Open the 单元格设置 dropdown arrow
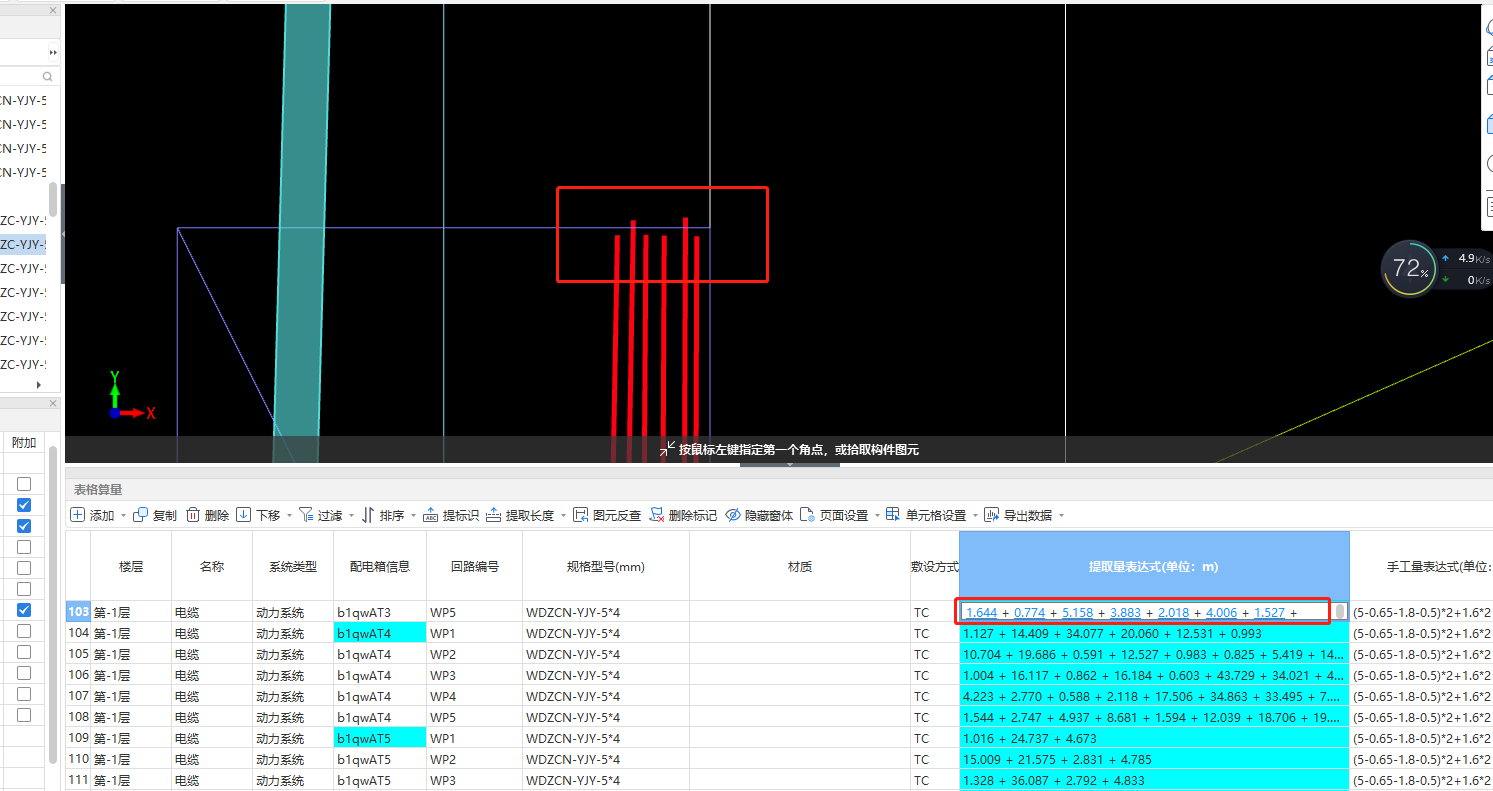Viewport: 1493px width, 791px height. pos(975,516)
